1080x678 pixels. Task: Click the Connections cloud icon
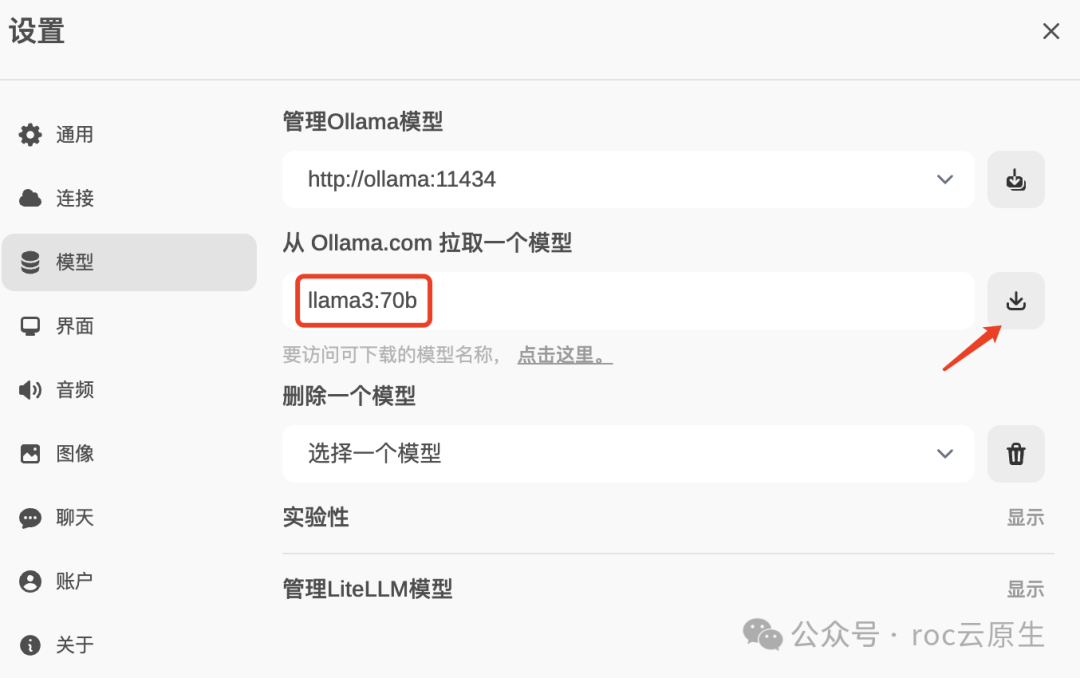[31, 198]
